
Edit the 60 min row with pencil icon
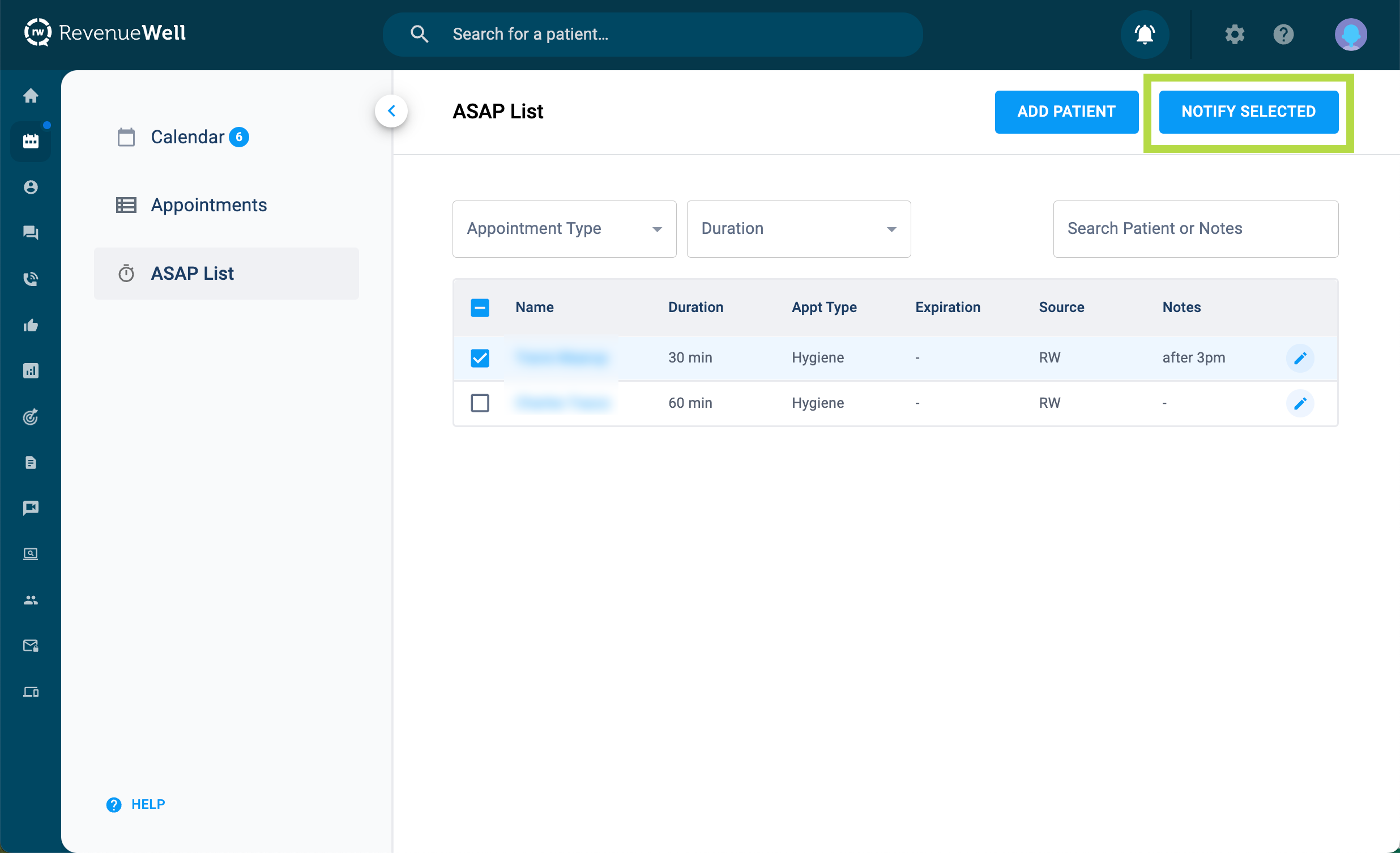click(x=1300, y=403)
